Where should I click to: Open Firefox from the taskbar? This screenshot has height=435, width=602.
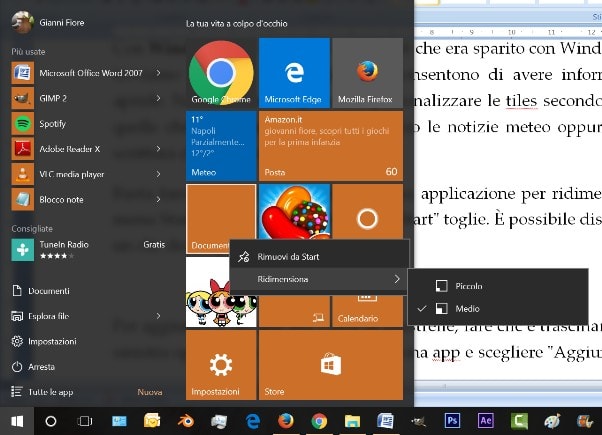coord(286,421)
